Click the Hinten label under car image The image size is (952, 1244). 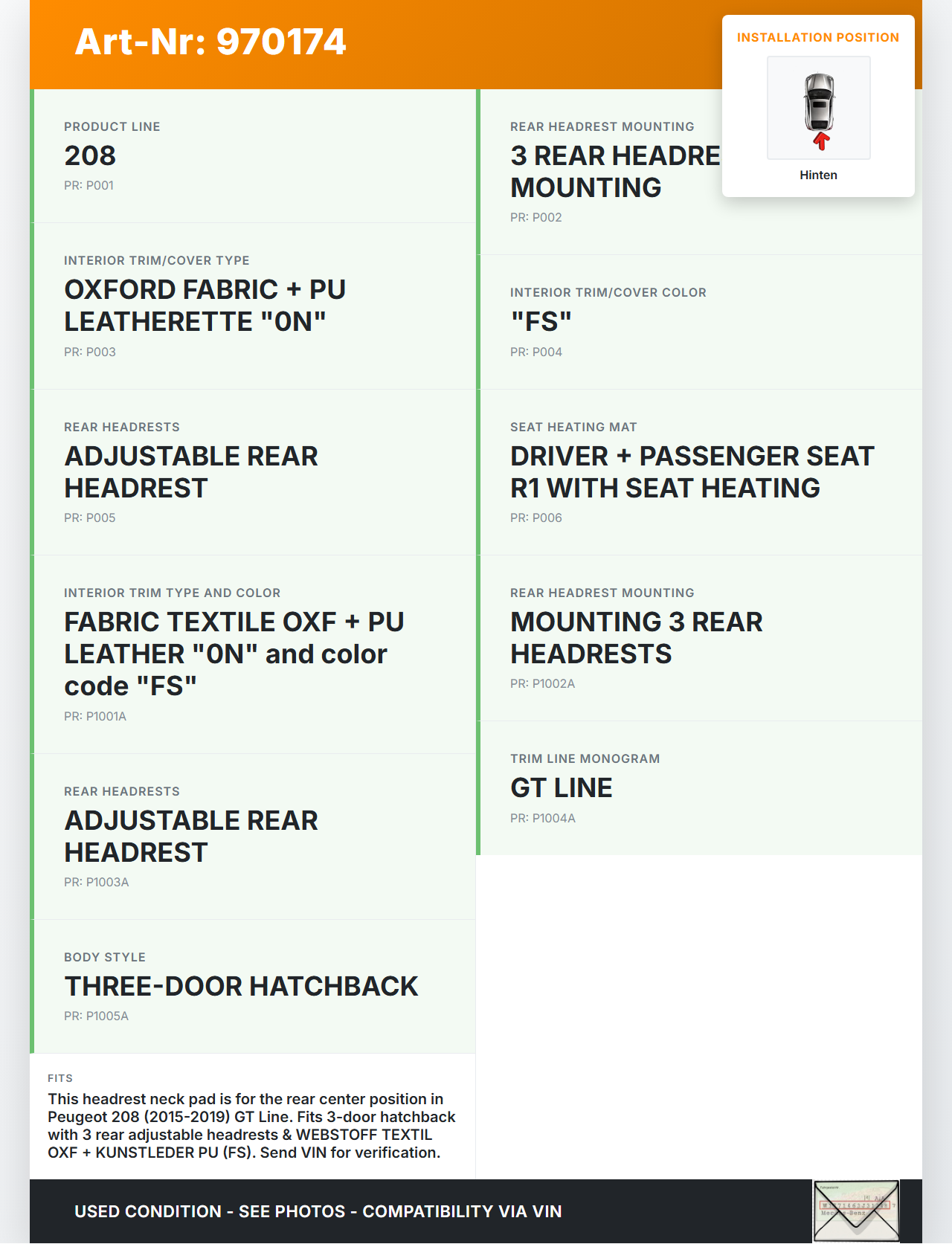818,175
